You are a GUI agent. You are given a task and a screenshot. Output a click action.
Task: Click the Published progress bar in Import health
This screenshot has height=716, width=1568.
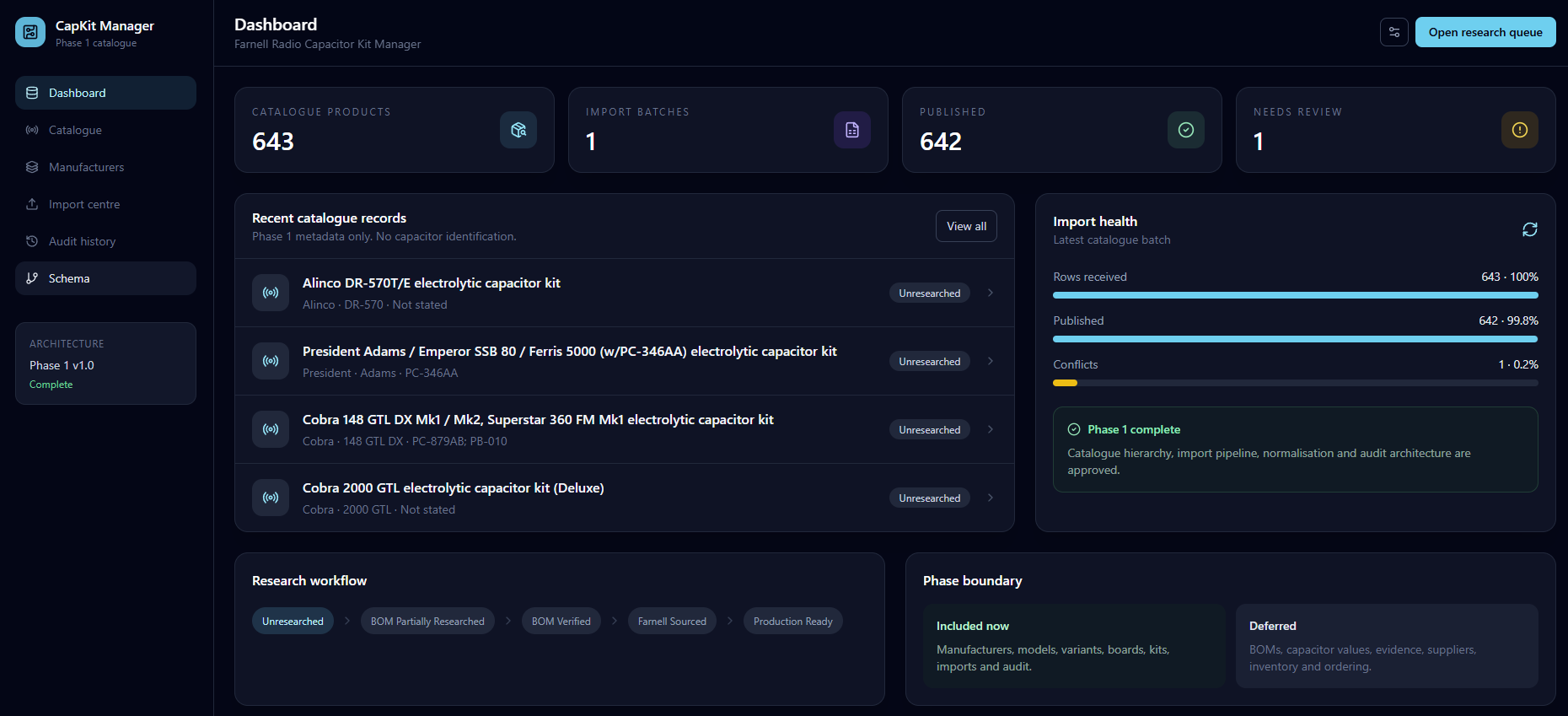pyautogui.click(x=1296, y=339)
